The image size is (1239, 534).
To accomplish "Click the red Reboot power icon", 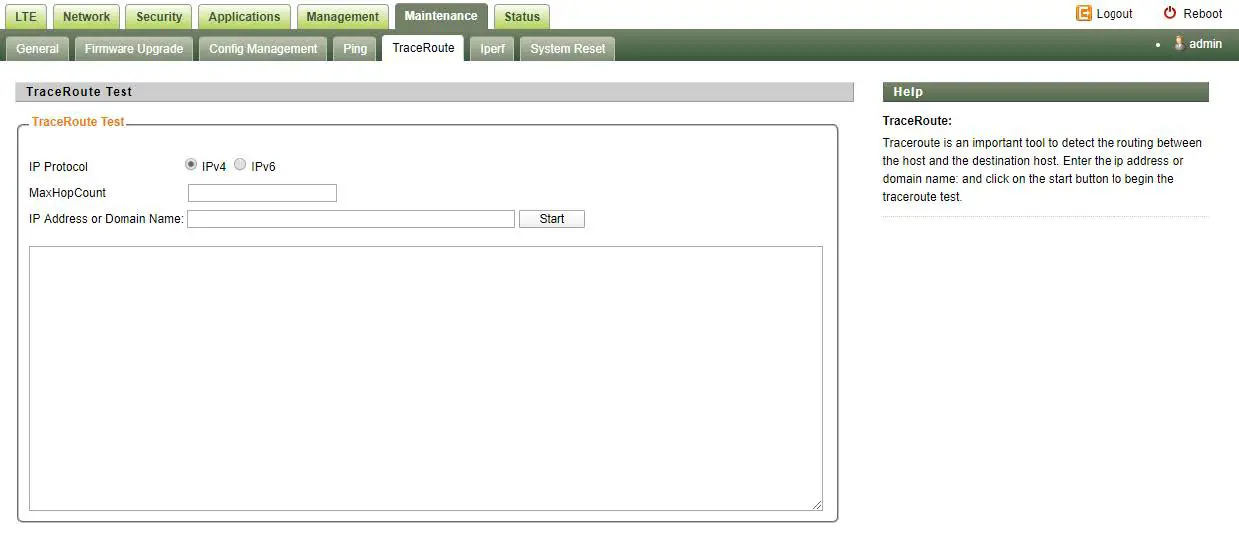I will pos(1170,13).
